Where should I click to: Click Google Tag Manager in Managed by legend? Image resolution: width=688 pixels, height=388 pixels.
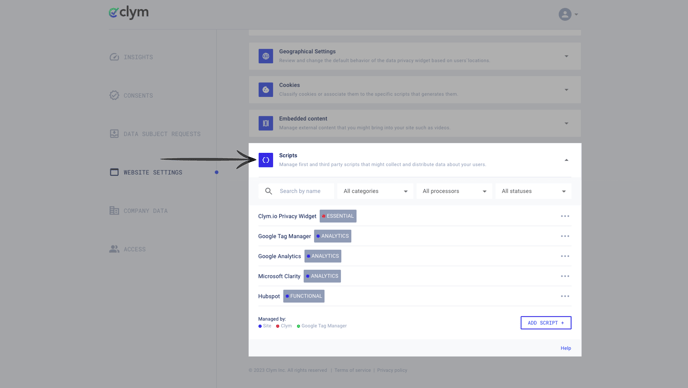[x=322, y=326]
